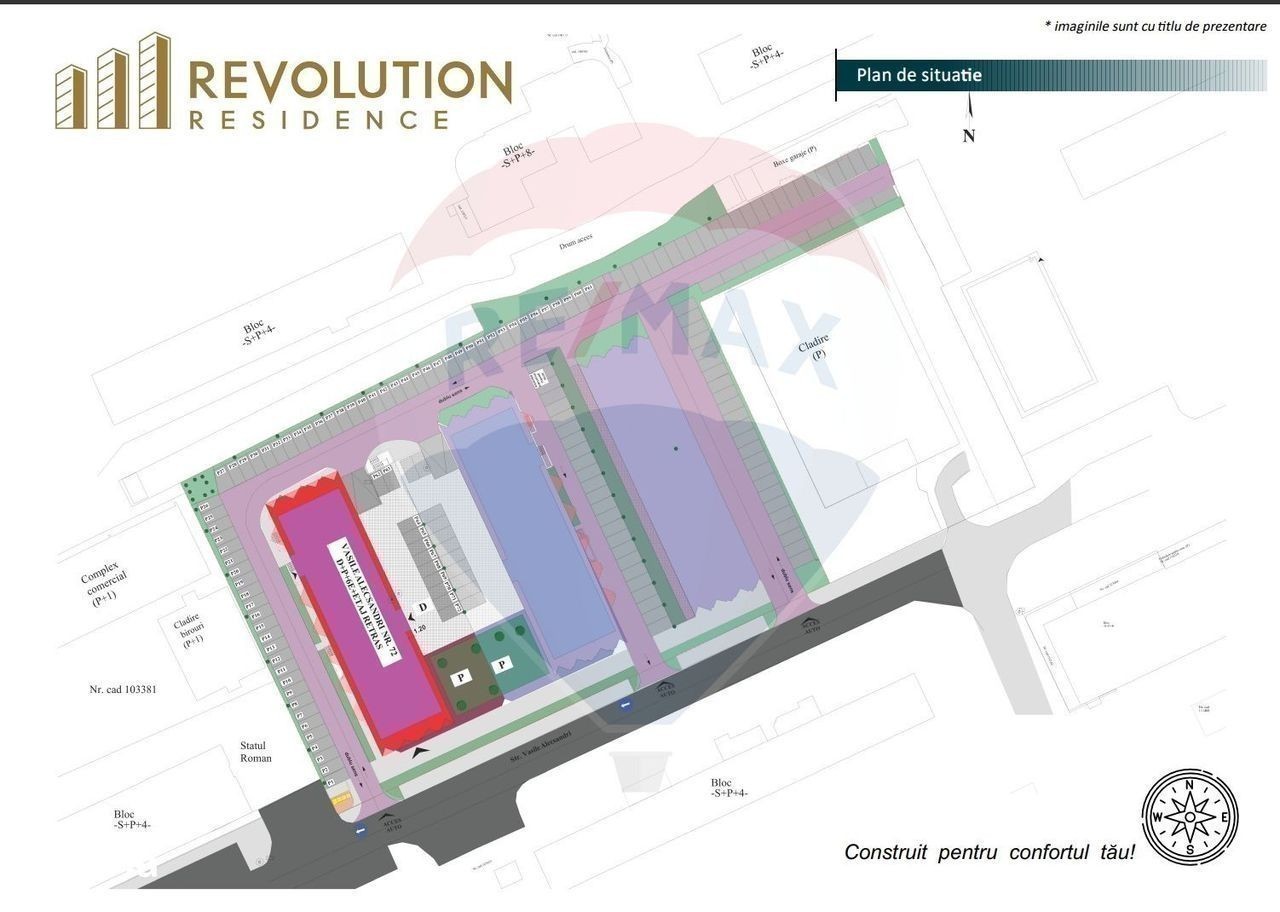
Task: Click the blue arrow sign below the blue building
Action: 625,705
